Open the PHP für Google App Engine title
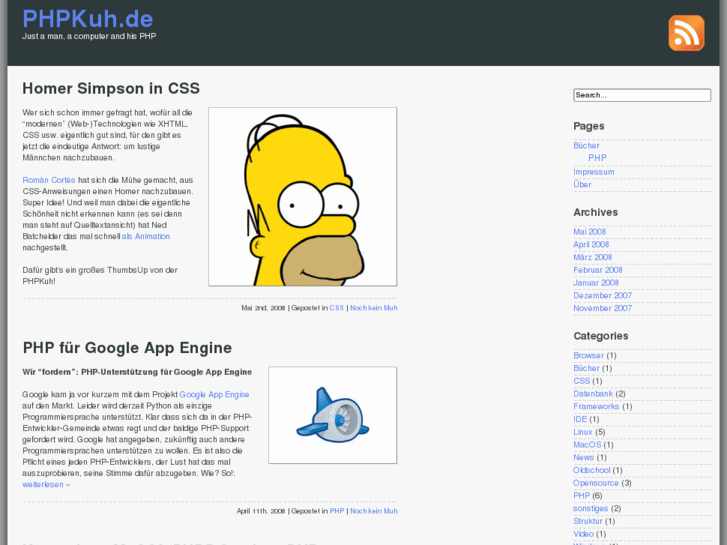727x545 pixels. 127,347
